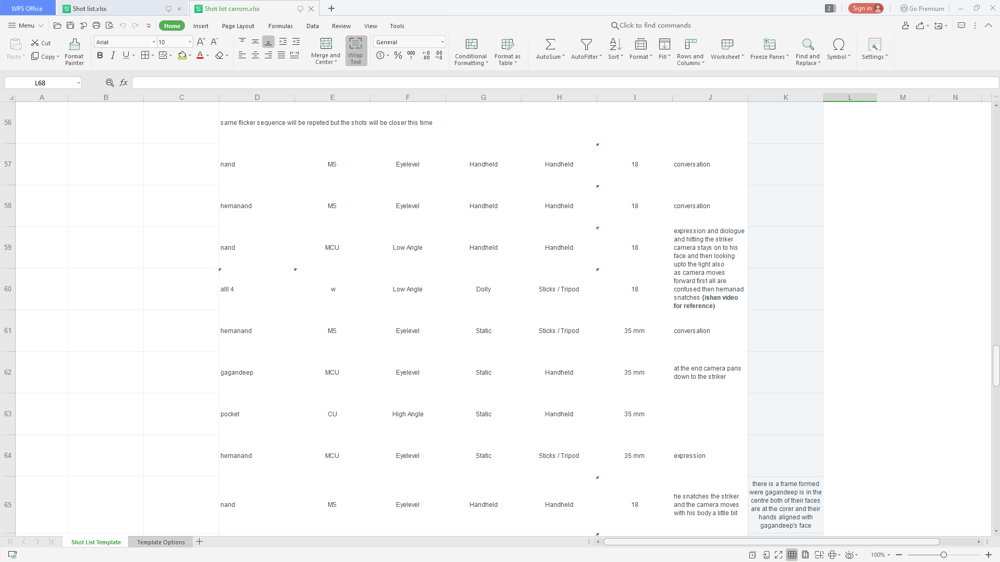Increase font size with the larger A icon
The width and height of the screenshot is (1000, 562).
(201, 41)
